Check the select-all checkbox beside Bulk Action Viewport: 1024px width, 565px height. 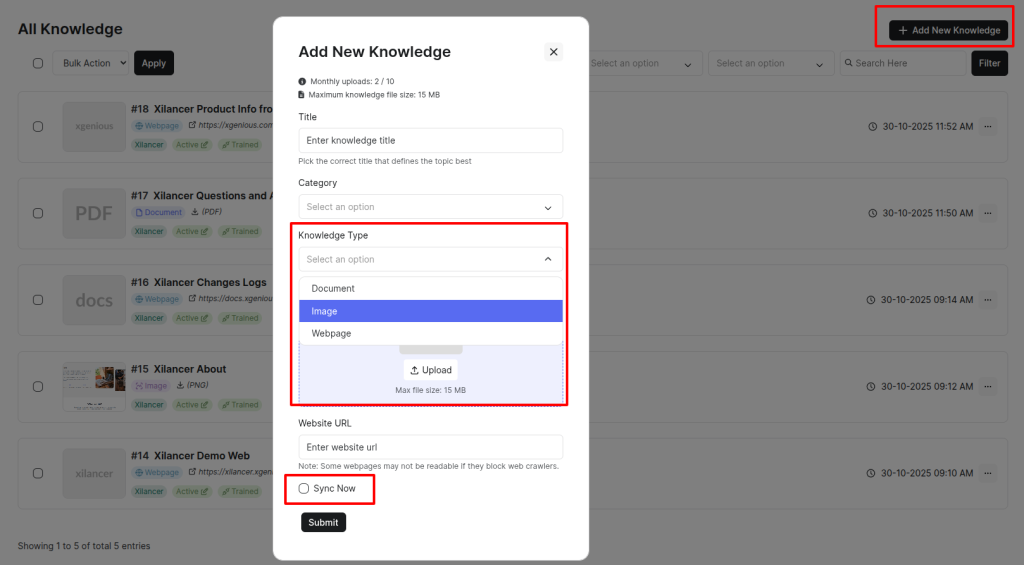pyautogui.click(x=38, y=63)
